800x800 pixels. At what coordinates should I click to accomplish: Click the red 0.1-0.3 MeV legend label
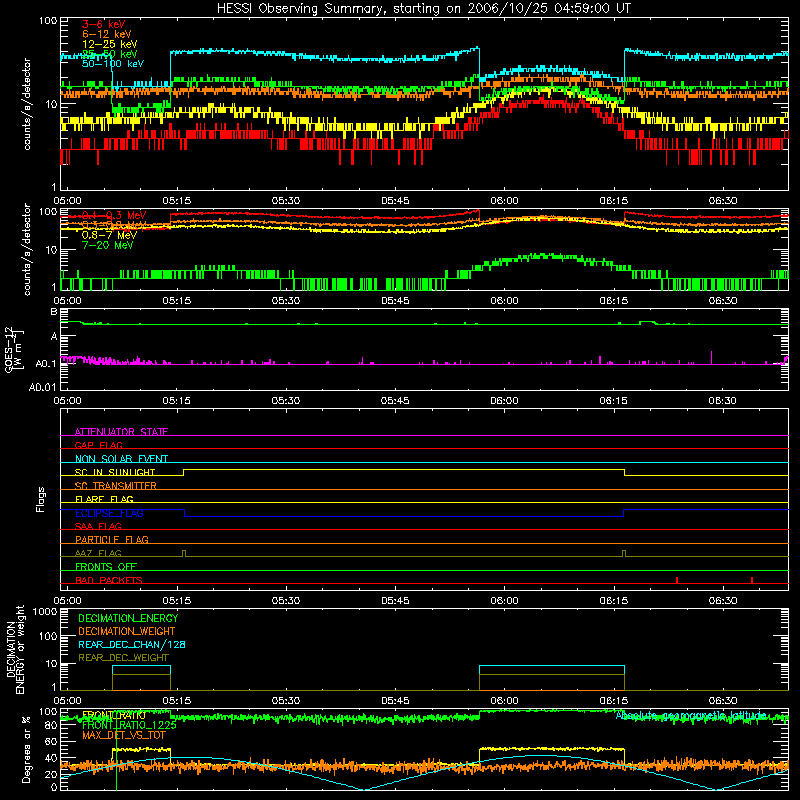point(114,215)
